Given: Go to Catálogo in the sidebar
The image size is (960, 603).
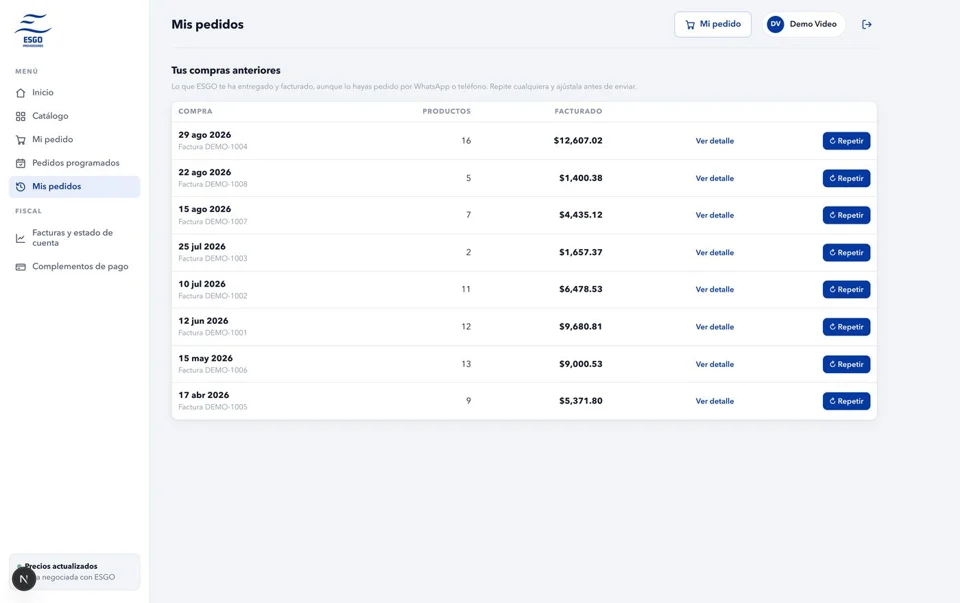Looking at the screenshot, I should point(74,116).
